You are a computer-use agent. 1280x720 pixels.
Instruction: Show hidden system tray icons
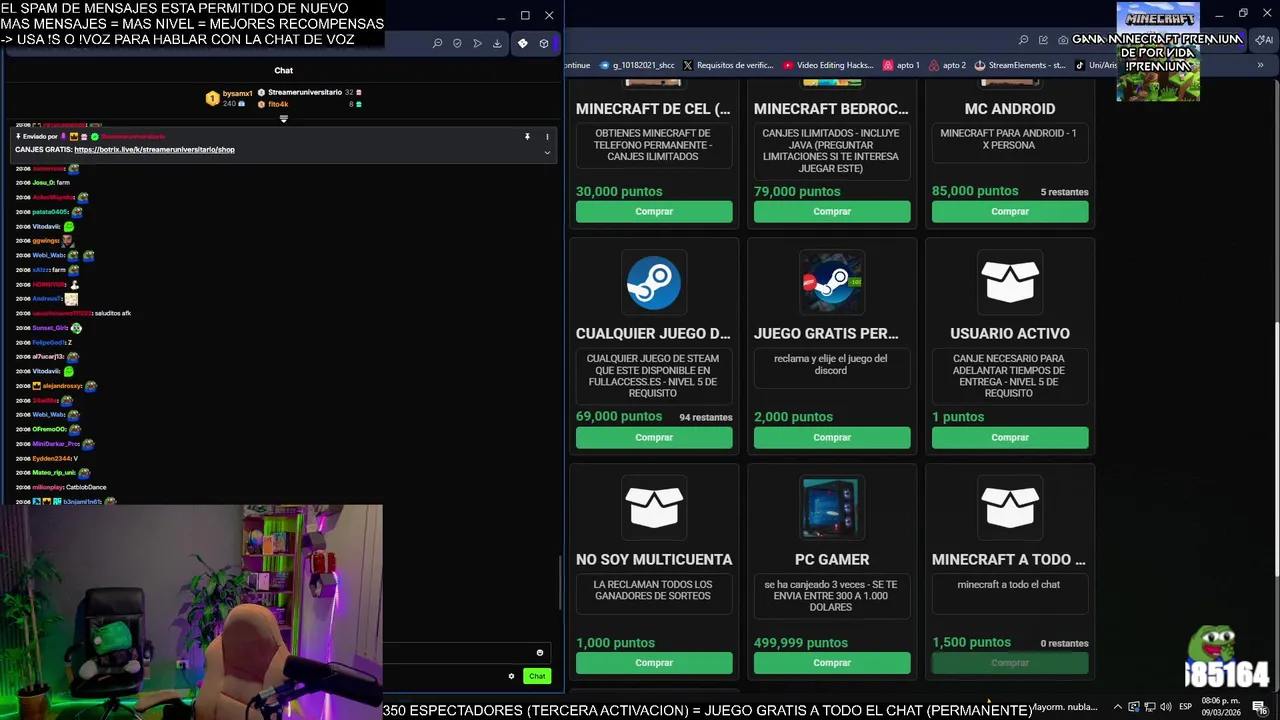1118,707
